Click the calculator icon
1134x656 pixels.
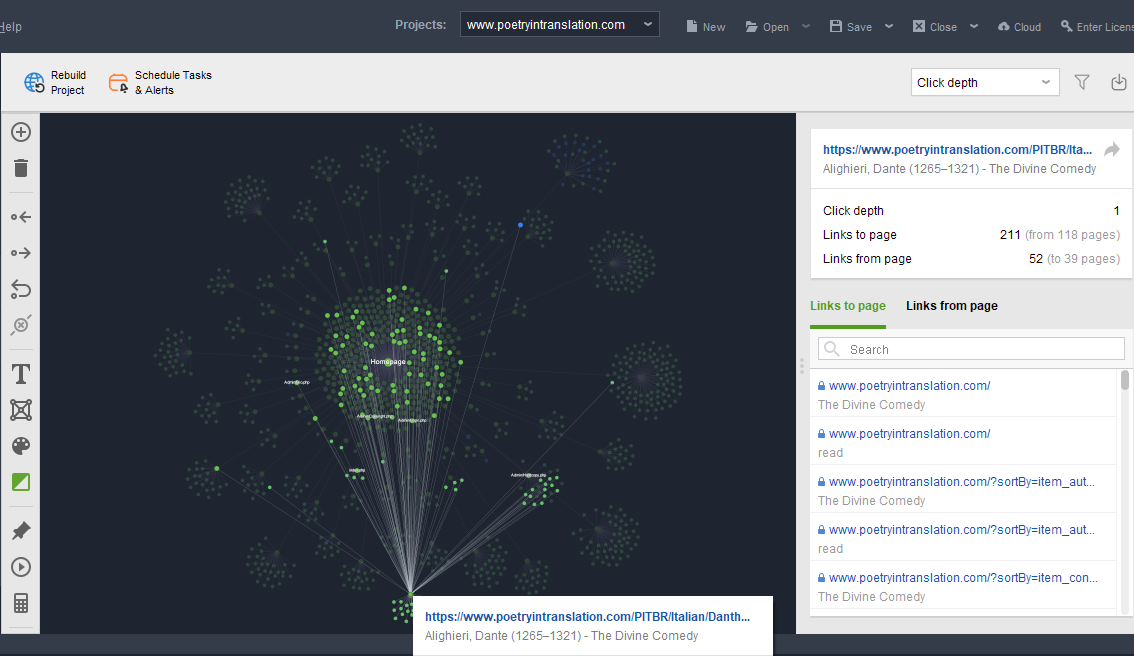[21, 603]
